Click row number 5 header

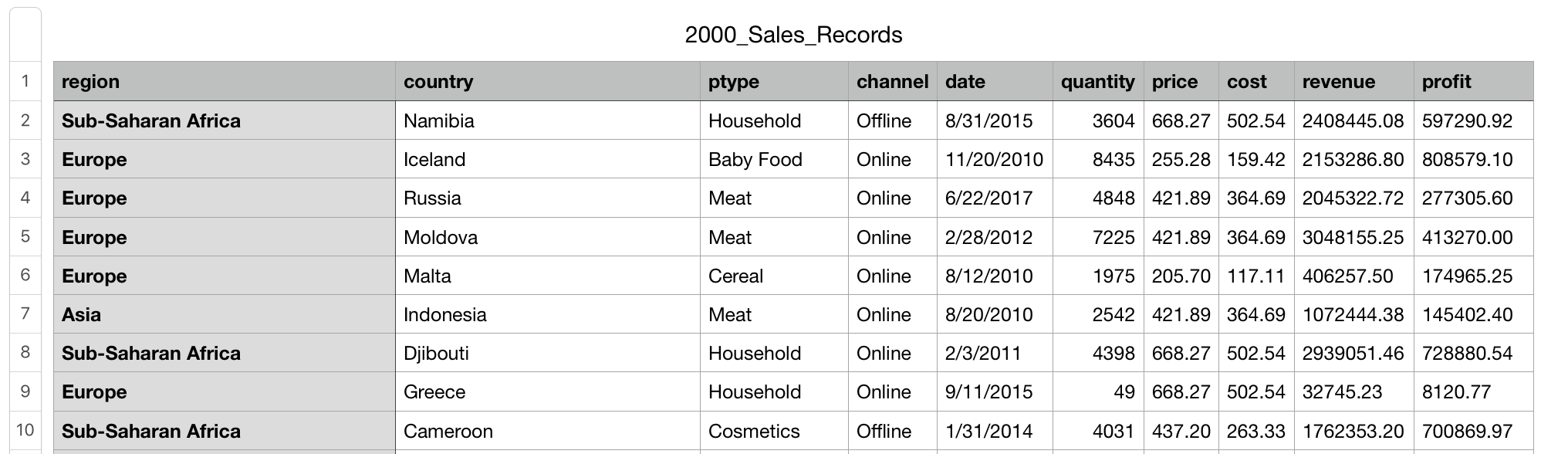pos(25,236)
